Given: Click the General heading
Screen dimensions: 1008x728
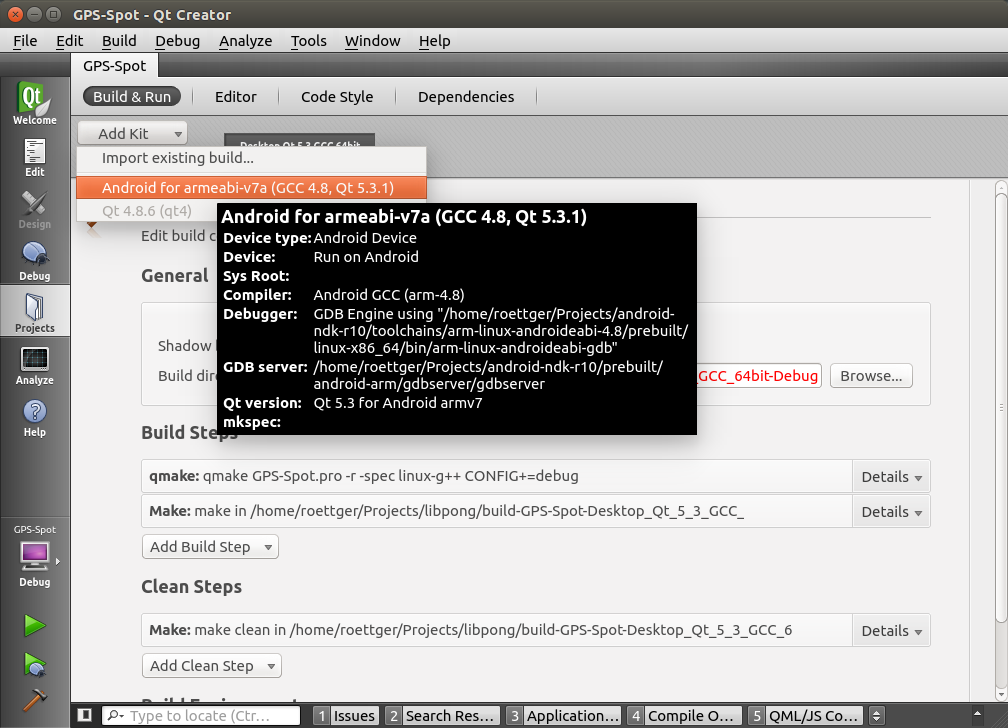Looking at the screenshot, I should click(175, 276).
